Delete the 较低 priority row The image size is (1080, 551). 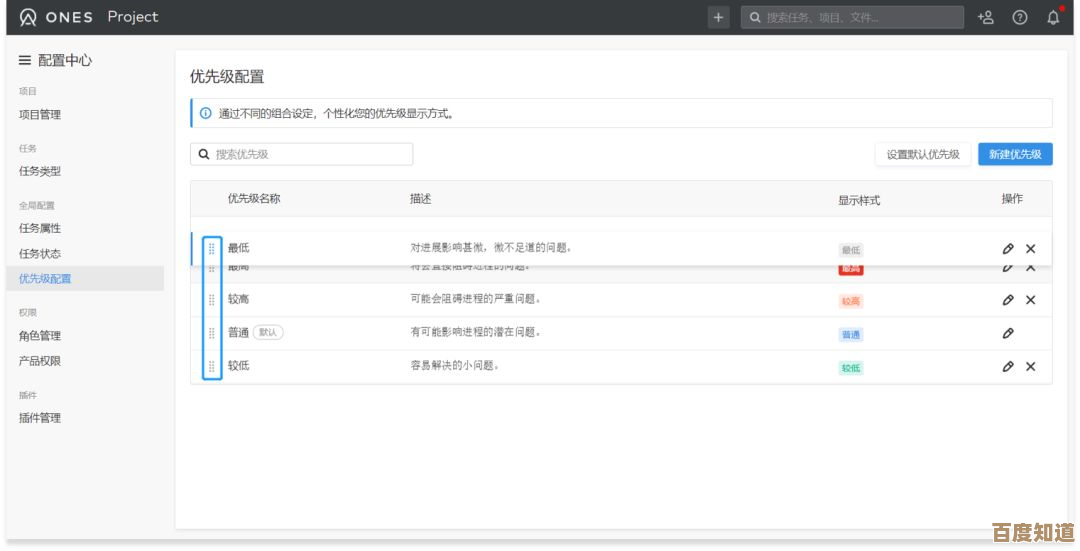(x=1031, y=367)
